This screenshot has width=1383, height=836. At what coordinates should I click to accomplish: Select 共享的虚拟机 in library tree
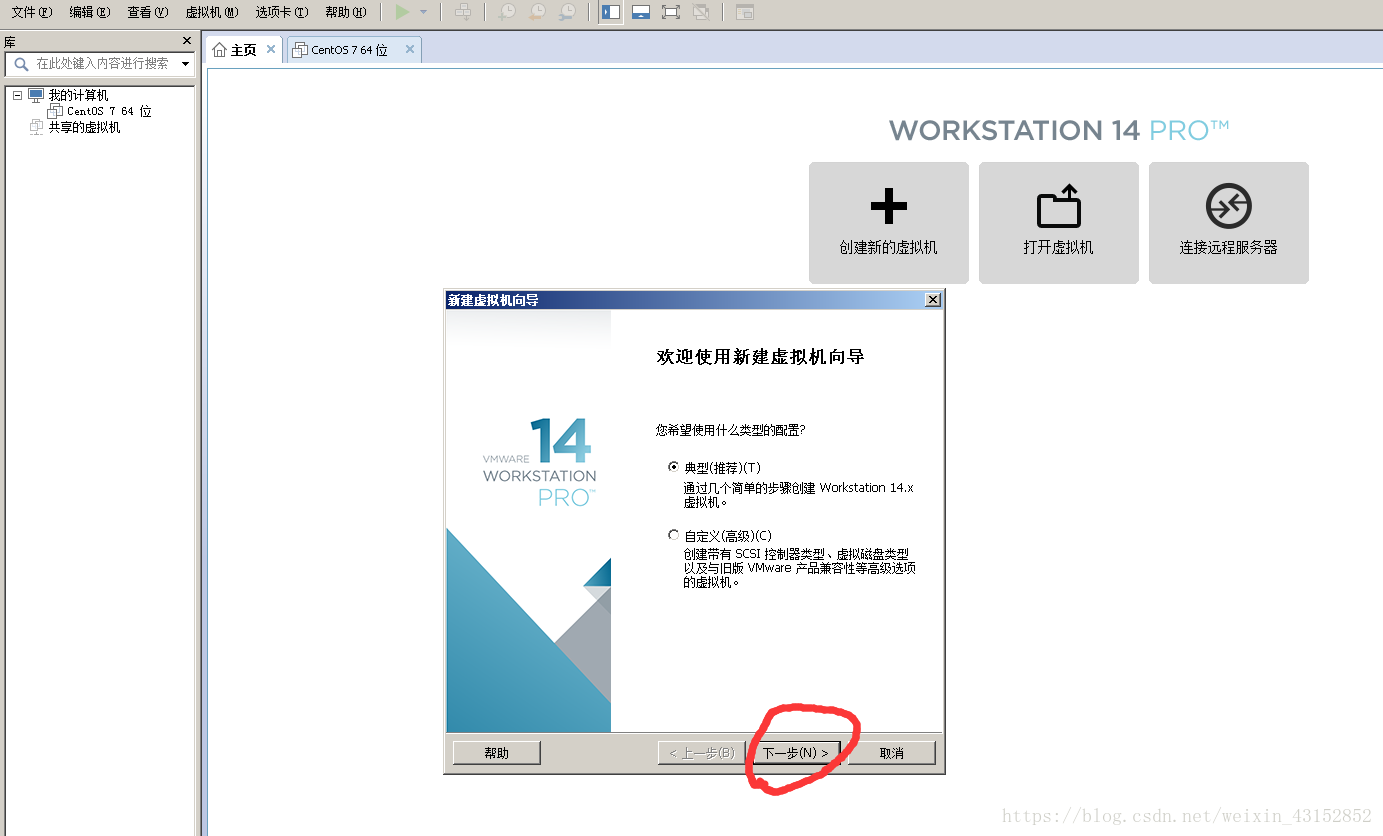pyautogui.click(x=84, y=127)
